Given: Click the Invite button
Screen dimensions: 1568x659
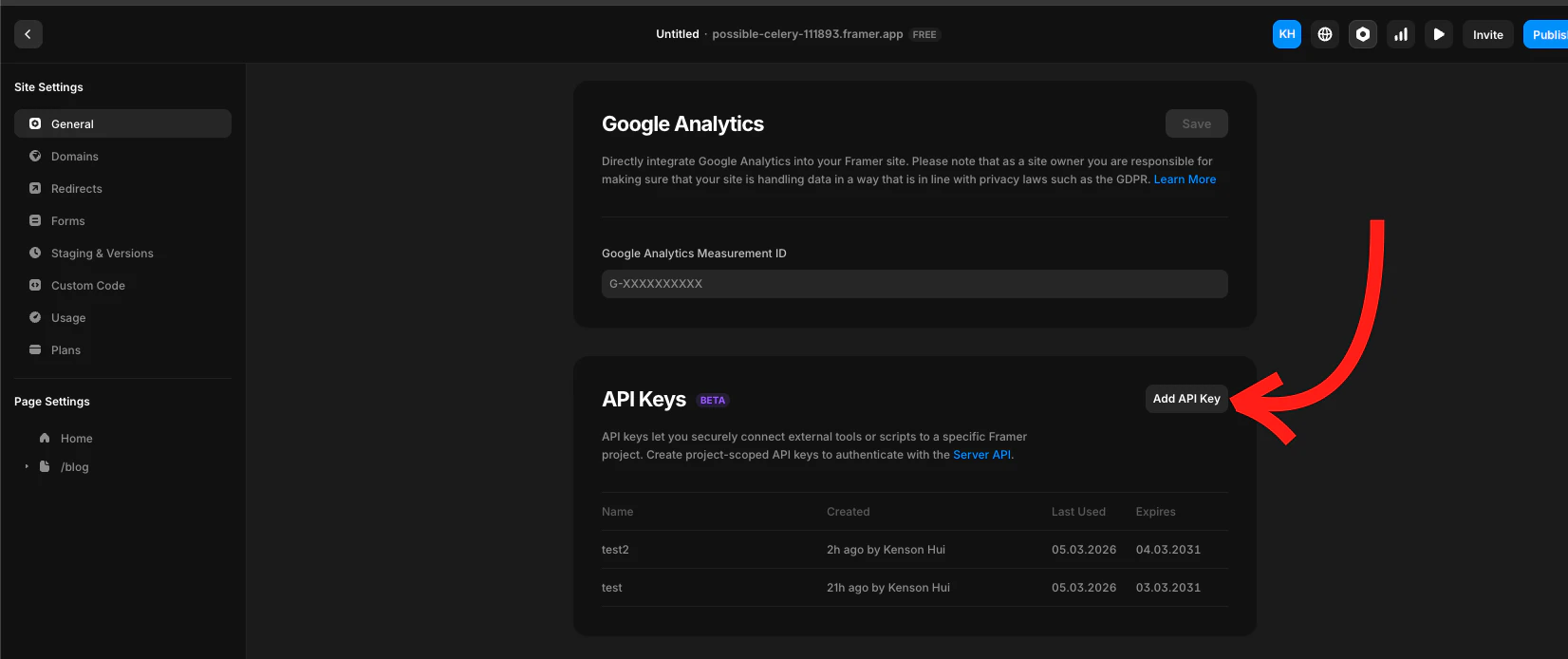Looking at the screenshot, I should 1487,34.
